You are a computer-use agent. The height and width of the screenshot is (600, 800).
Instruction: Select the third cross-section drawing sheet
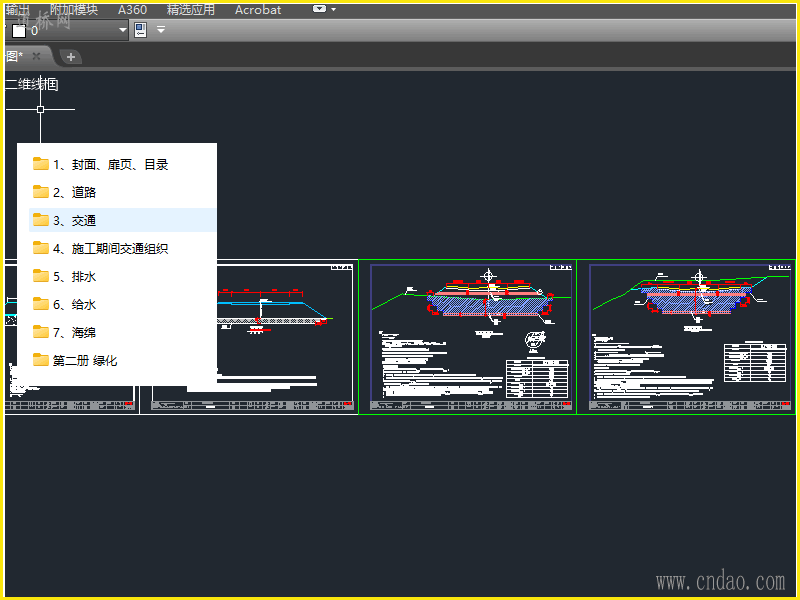pyautogui.click(x=467, y=337)
